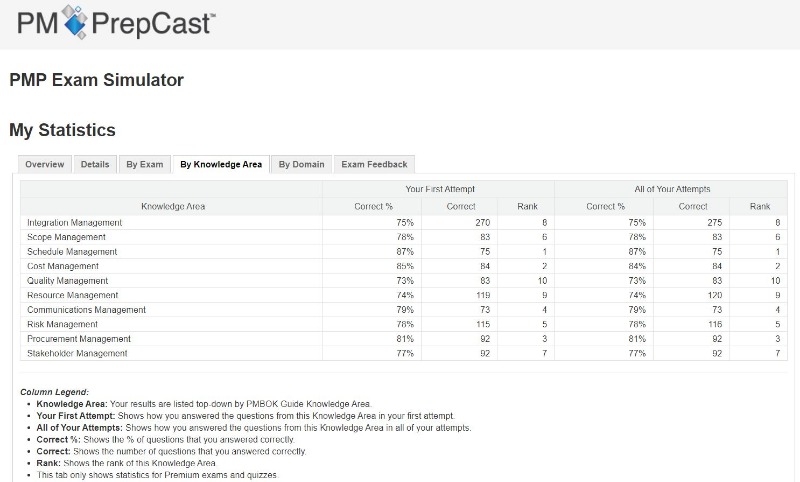Open the Details tab
Screen dimensions: 800x482
[95, 164]
